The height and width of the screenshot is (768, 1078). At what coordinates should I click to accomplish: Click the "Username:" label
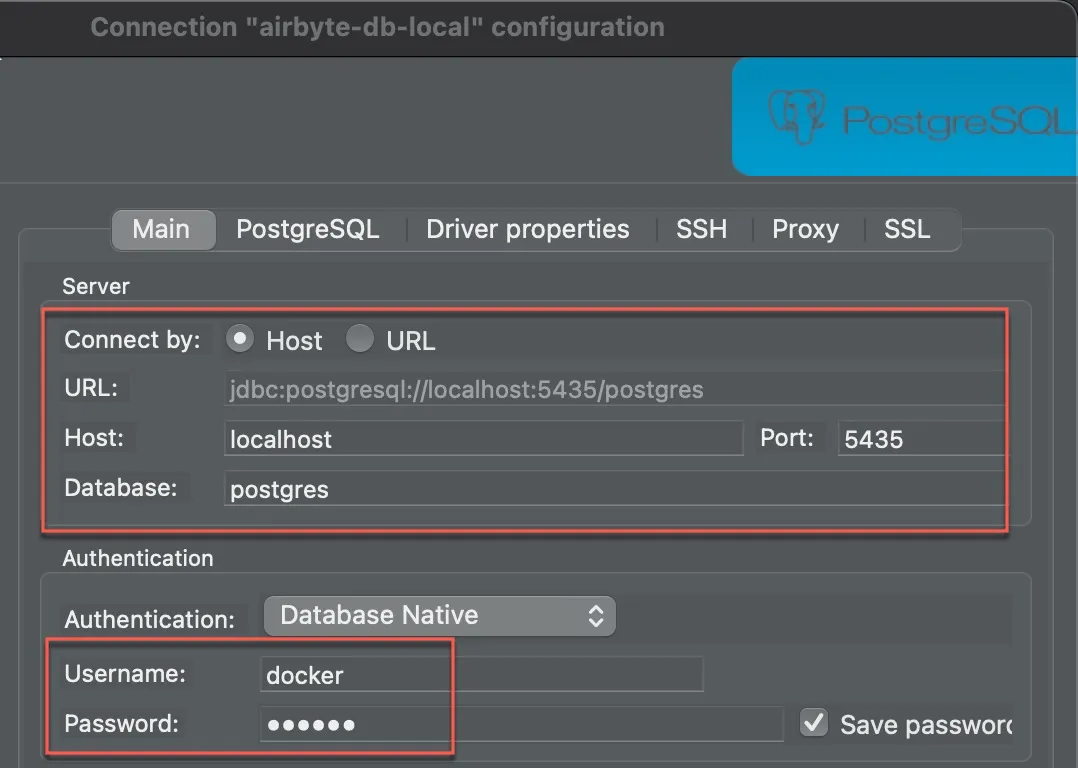(125, 674)
